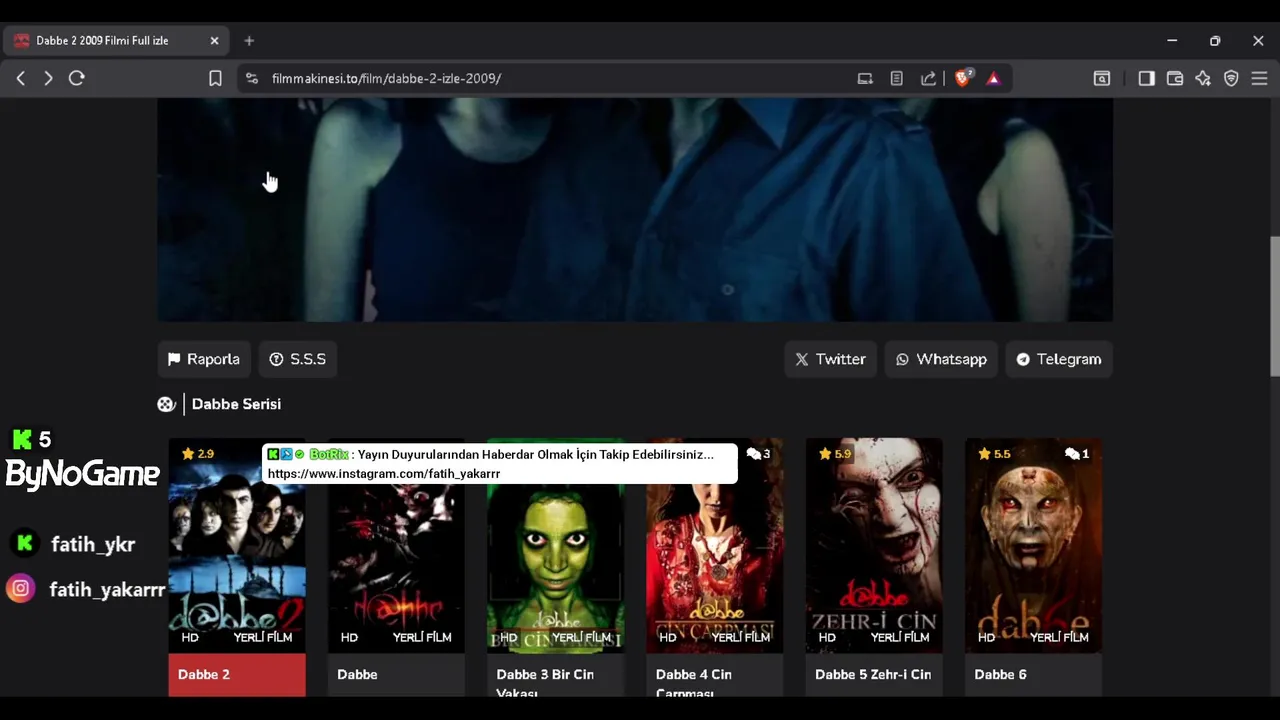1280x720 pixels.
Task: Click the Dabbe 2 title link
Action: 204,674
